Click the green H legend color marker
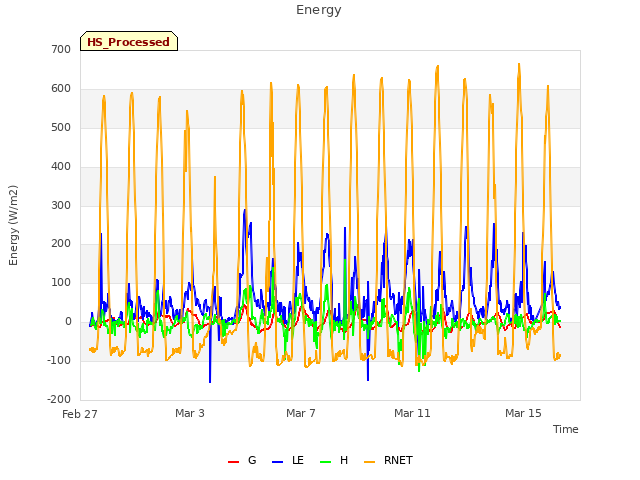640x480 pixels. 325,462
